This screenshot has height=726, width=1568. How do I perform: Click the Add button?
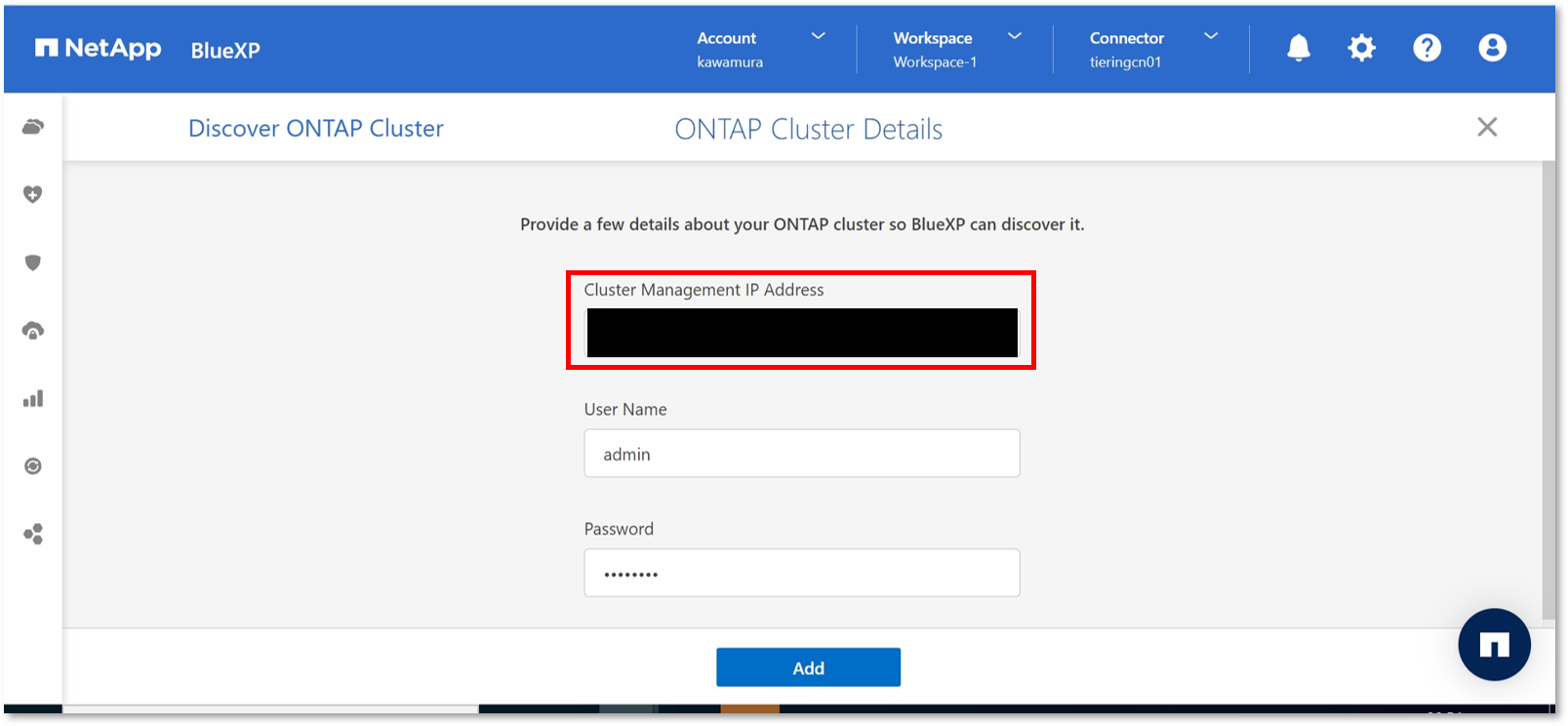808,667
